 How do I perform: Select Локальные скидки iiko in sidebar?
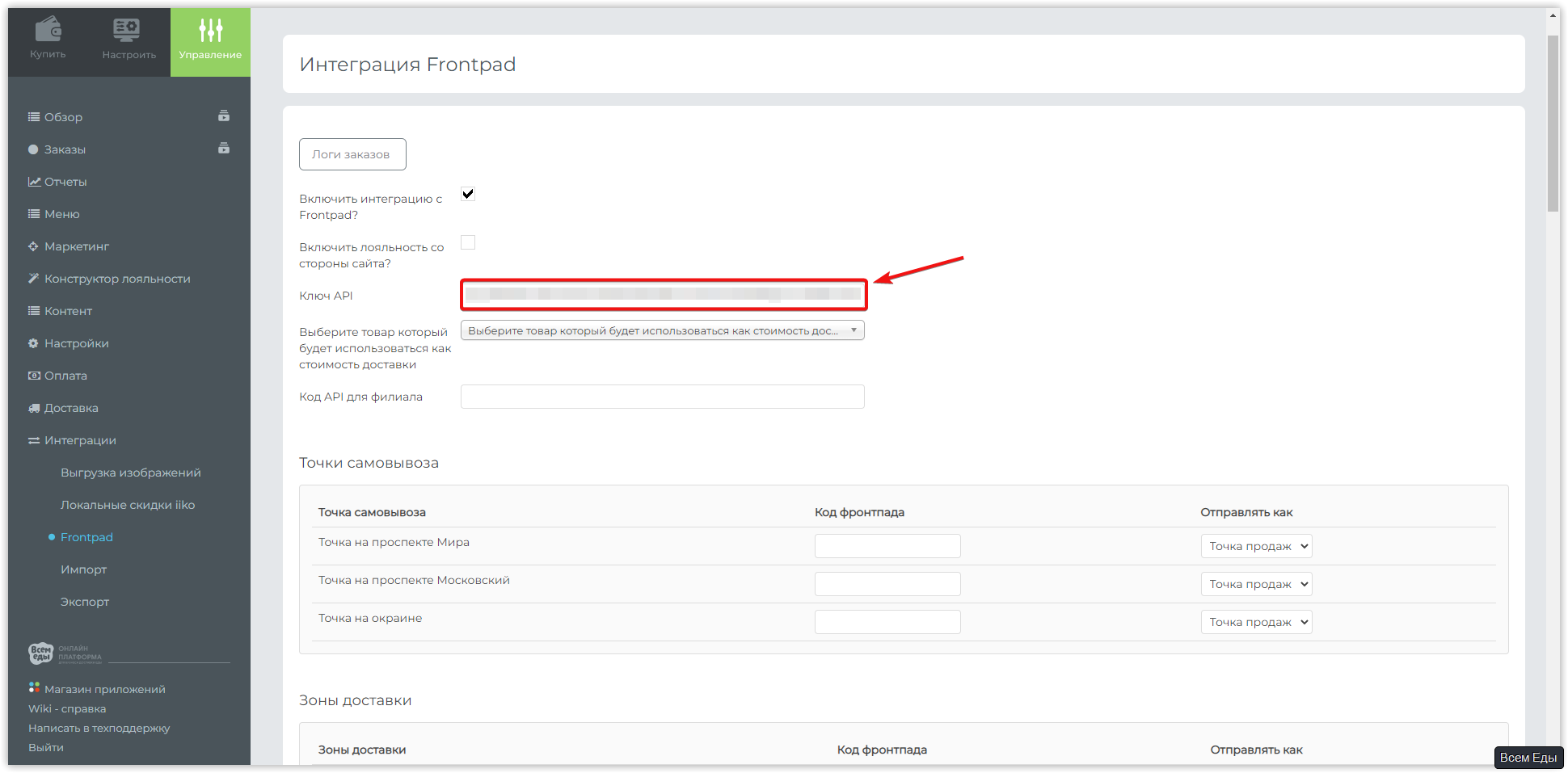click(x=128, y=505)
